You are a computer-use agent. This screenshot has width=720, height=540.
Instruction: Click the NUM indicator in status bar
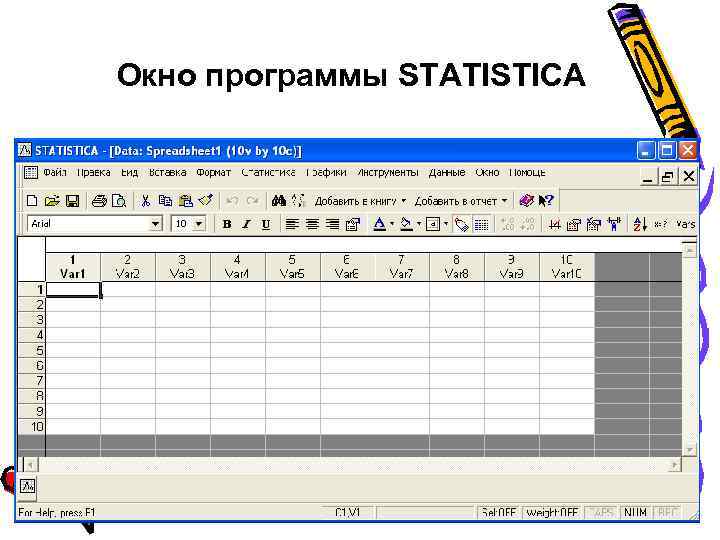636,512
